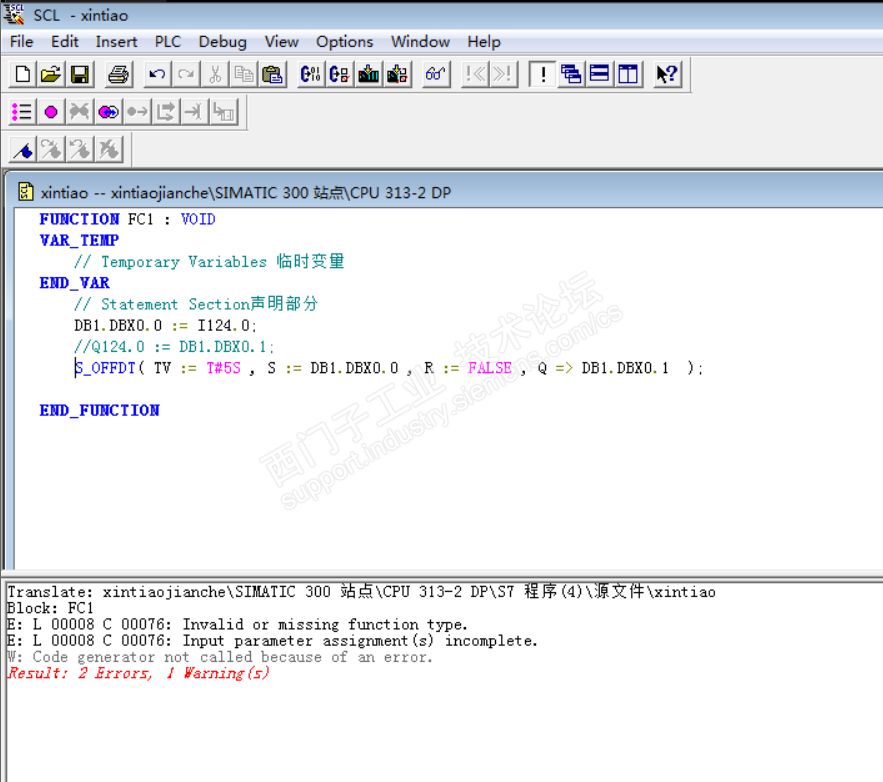Select error 'Invalid or missing function type.'
883x782 pixels.
click(x=237, y=624)
